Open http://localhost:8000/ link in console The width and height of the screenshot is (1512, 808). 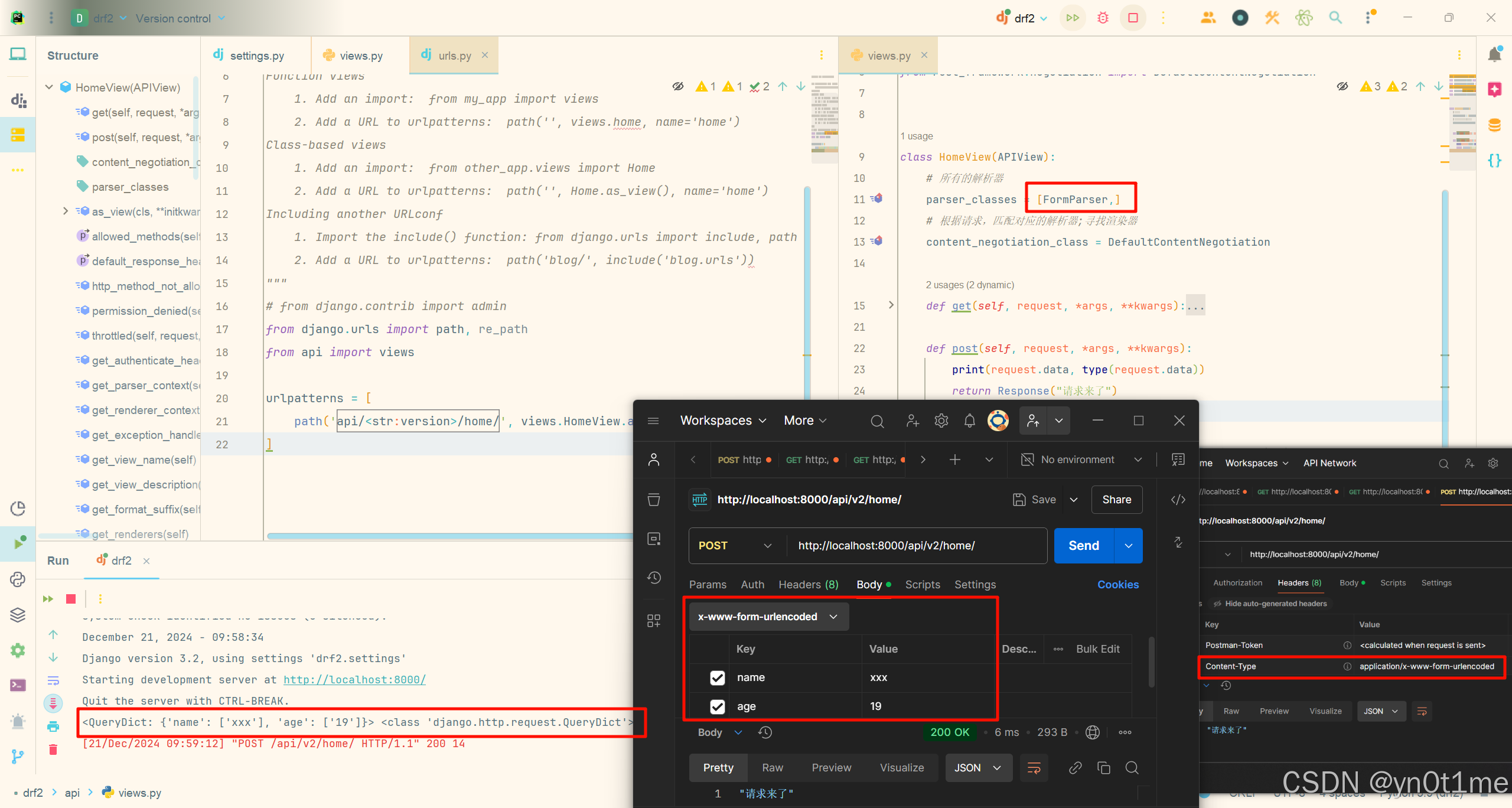[x=354, y=680]
